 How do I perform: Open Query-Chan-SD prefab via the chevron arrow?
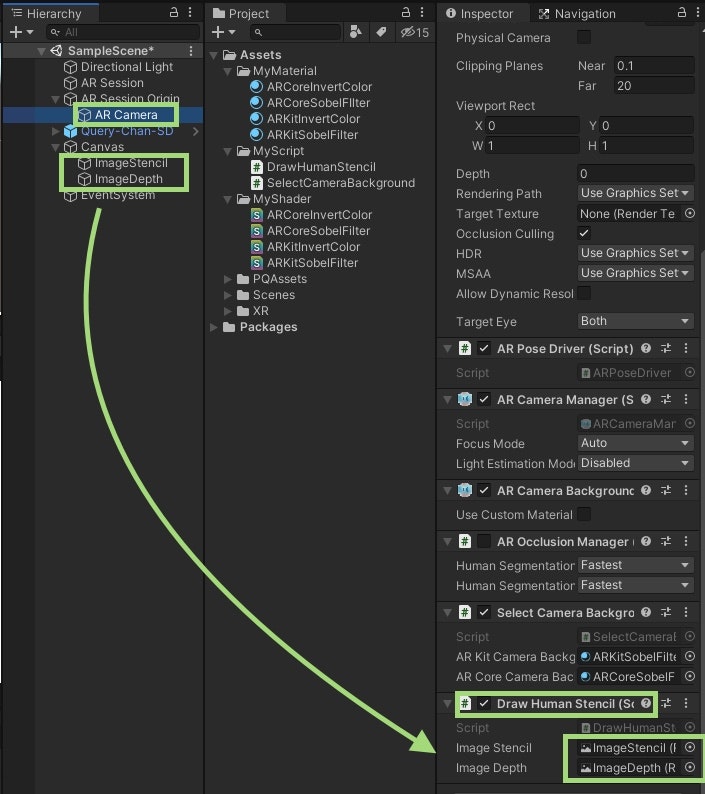(x=195, y=132)
